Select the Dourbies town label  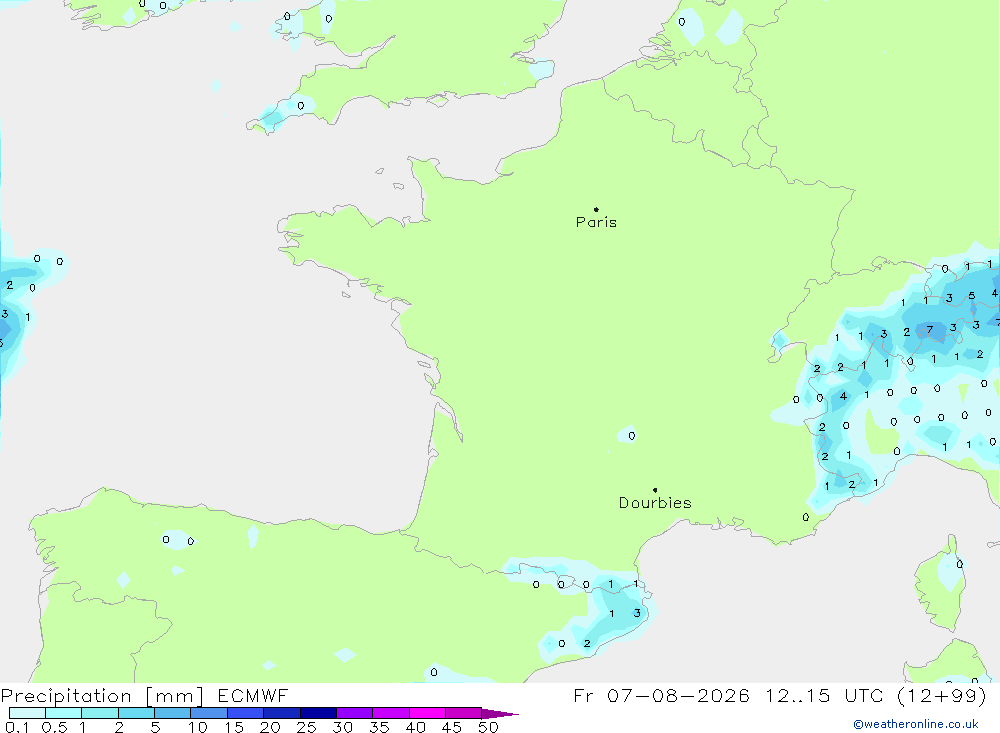click(655, 503)
